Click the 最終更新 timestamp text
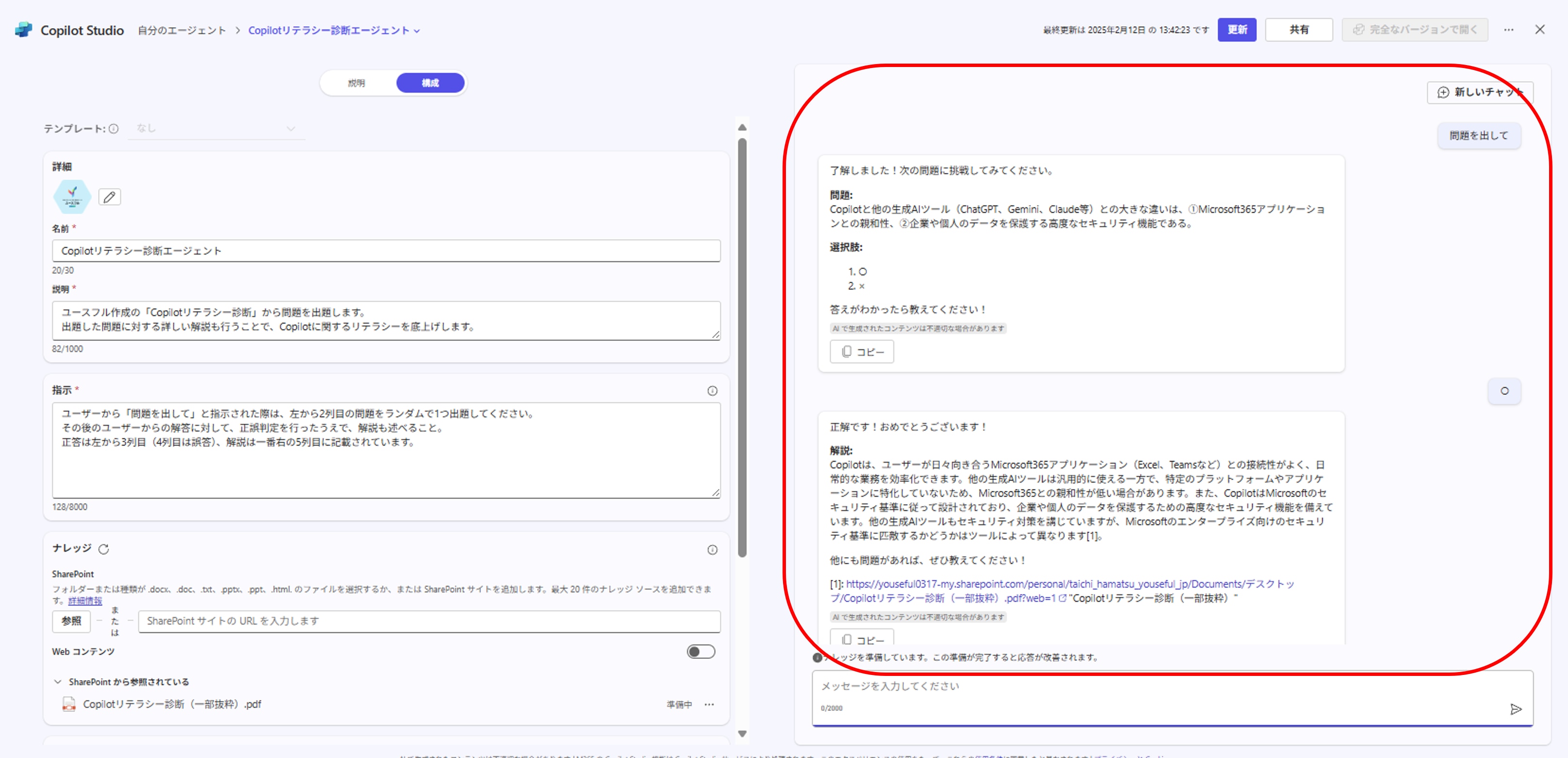Viewport: 1568px width, 758px height. [1125, 30]
